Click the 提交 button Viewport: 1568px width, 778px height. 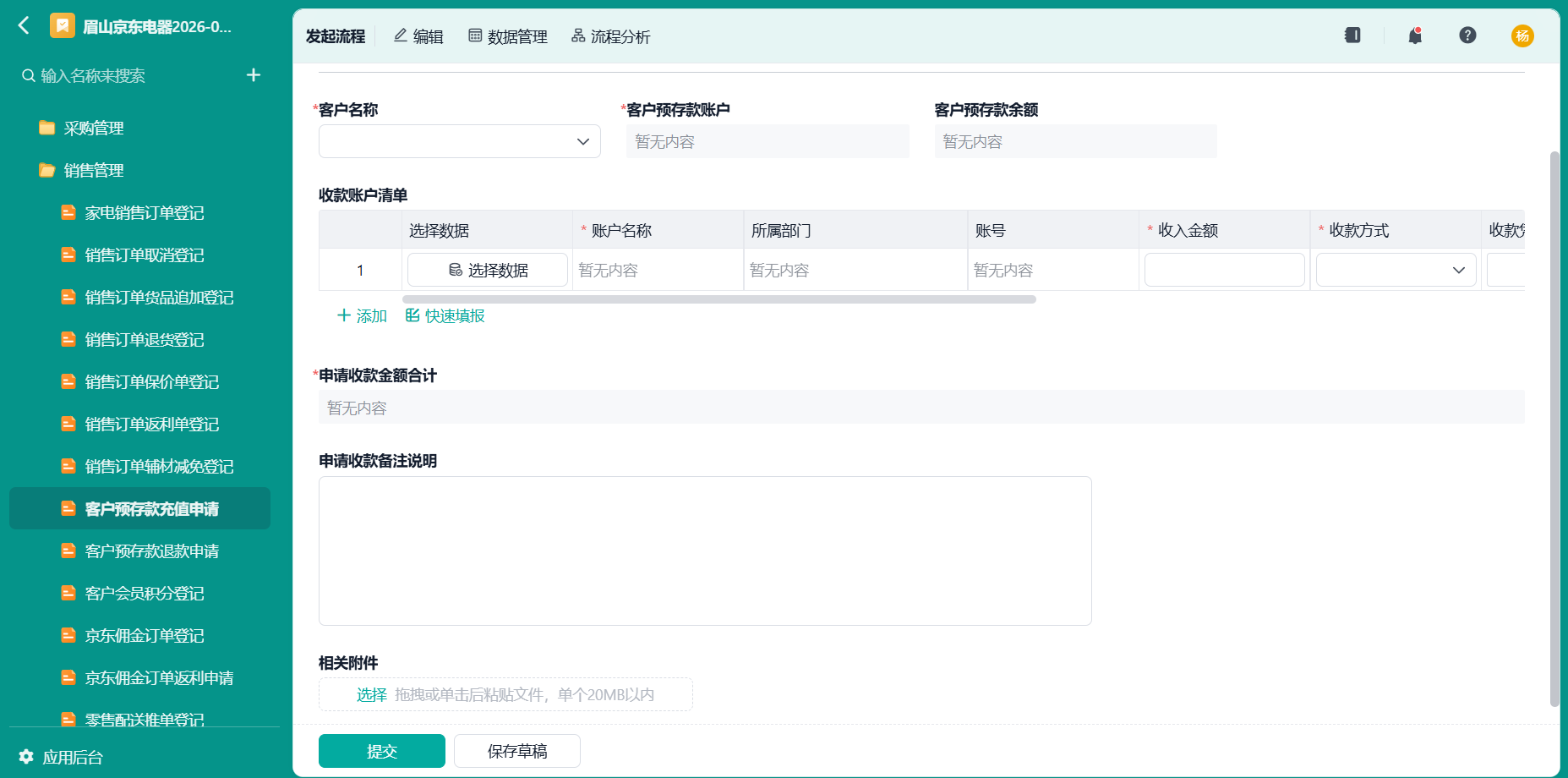tap(382, 751)
